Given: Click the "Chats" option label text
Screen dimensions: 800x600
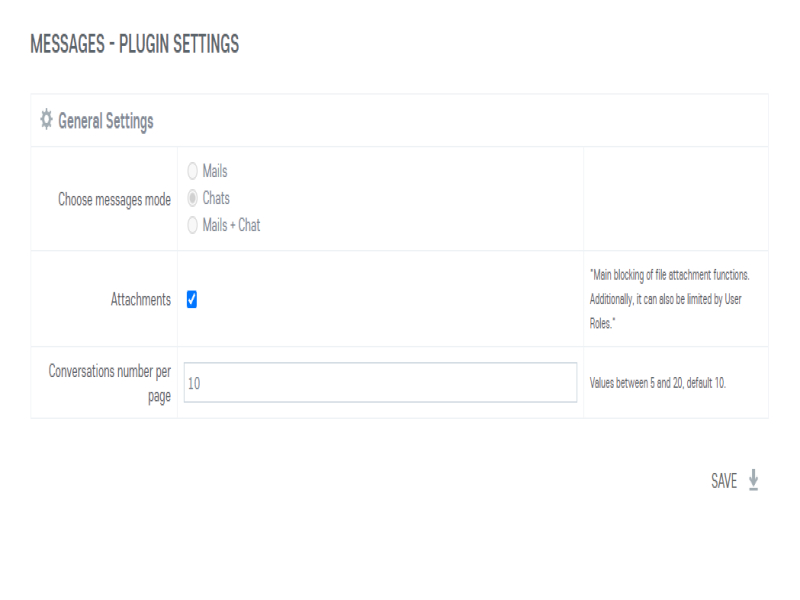Looking at the screenshot, I should point(216,199).
